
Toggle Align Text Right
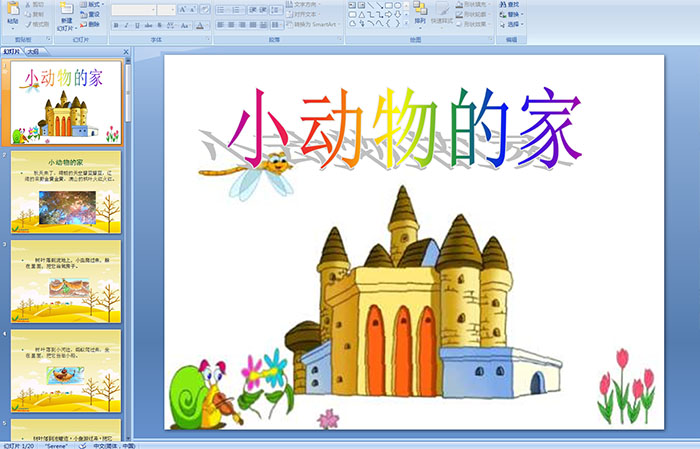[x=242, y=25]
